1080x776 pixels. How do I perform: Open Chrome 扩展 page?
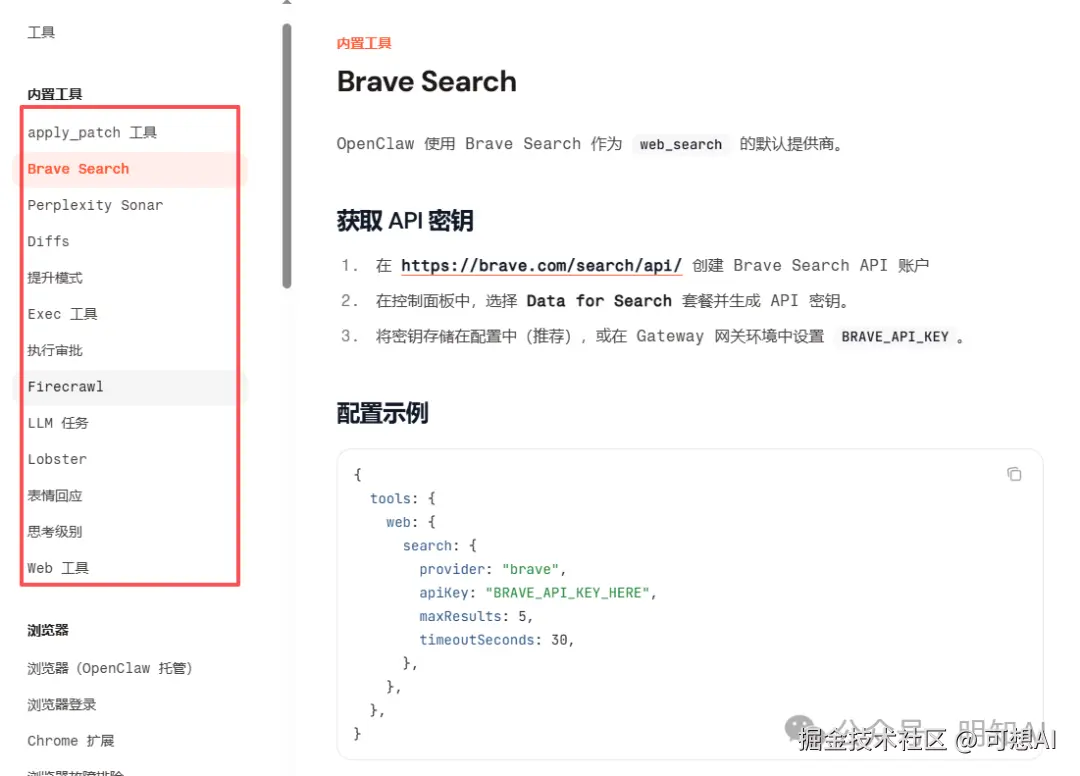pyautogui.click(x=70, y=741)
